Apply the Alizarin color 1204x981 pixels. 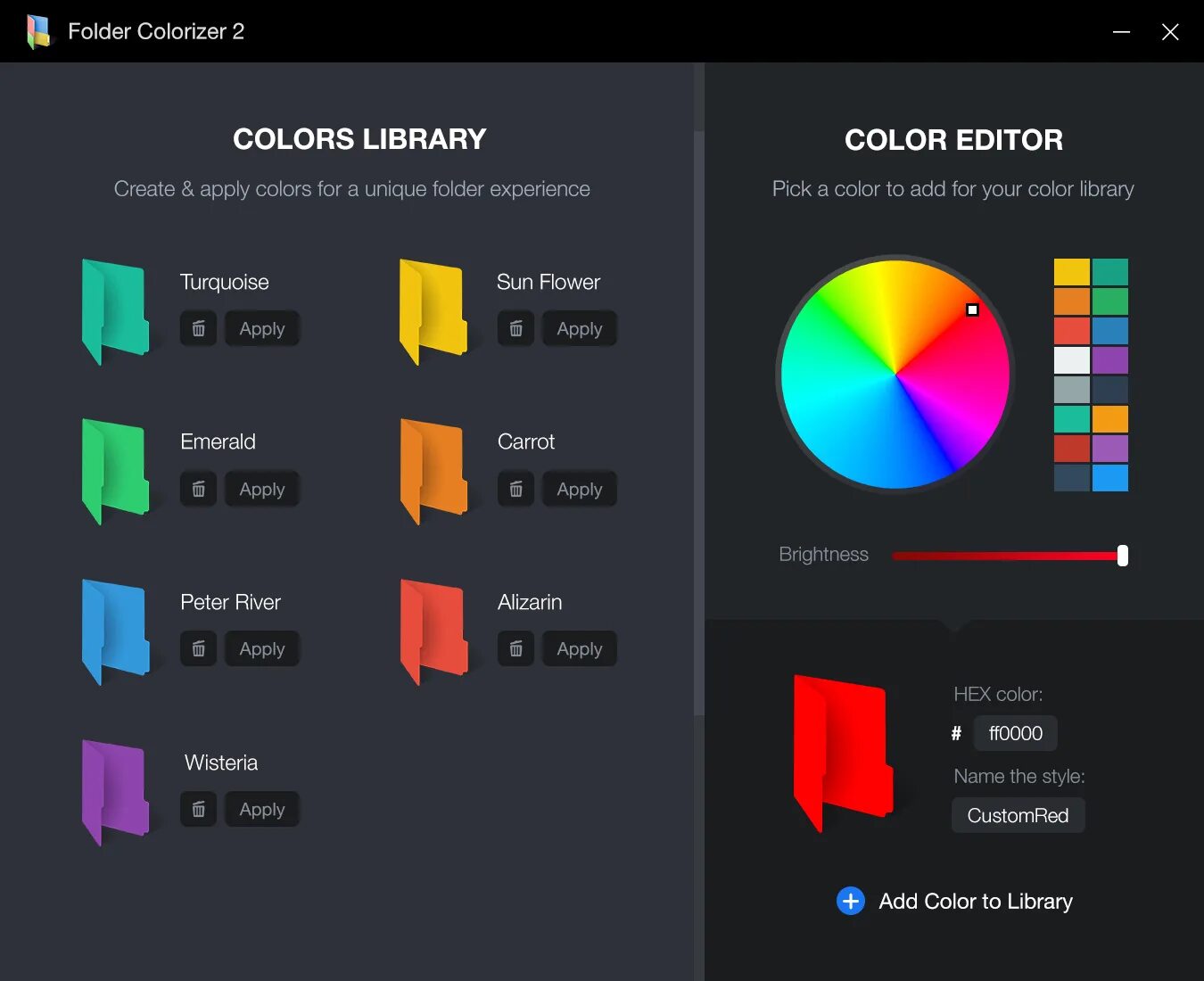pyautogui.click(x=579, y=648)
